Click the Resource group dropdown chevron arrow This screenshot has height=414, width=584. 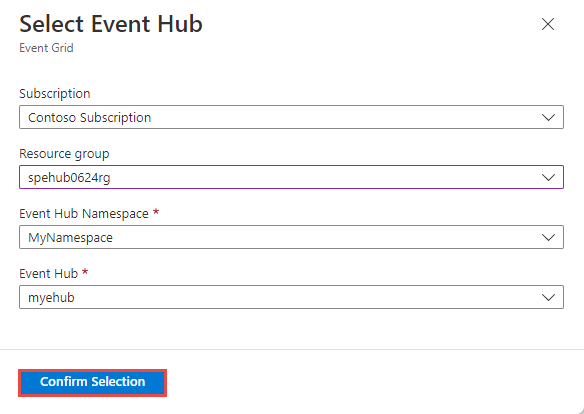click(548, 178)
